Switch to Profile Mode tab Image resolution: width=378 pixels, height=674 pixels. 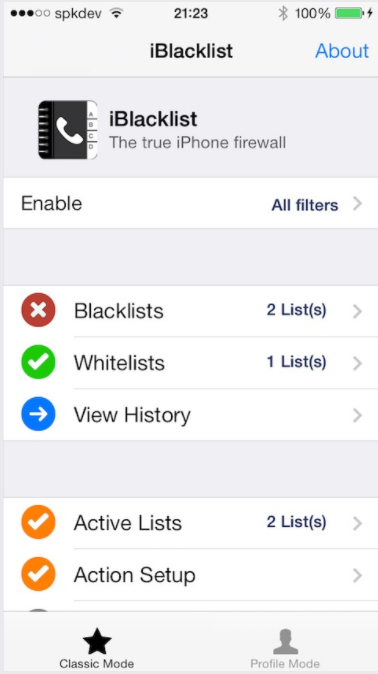click(285, 648)
